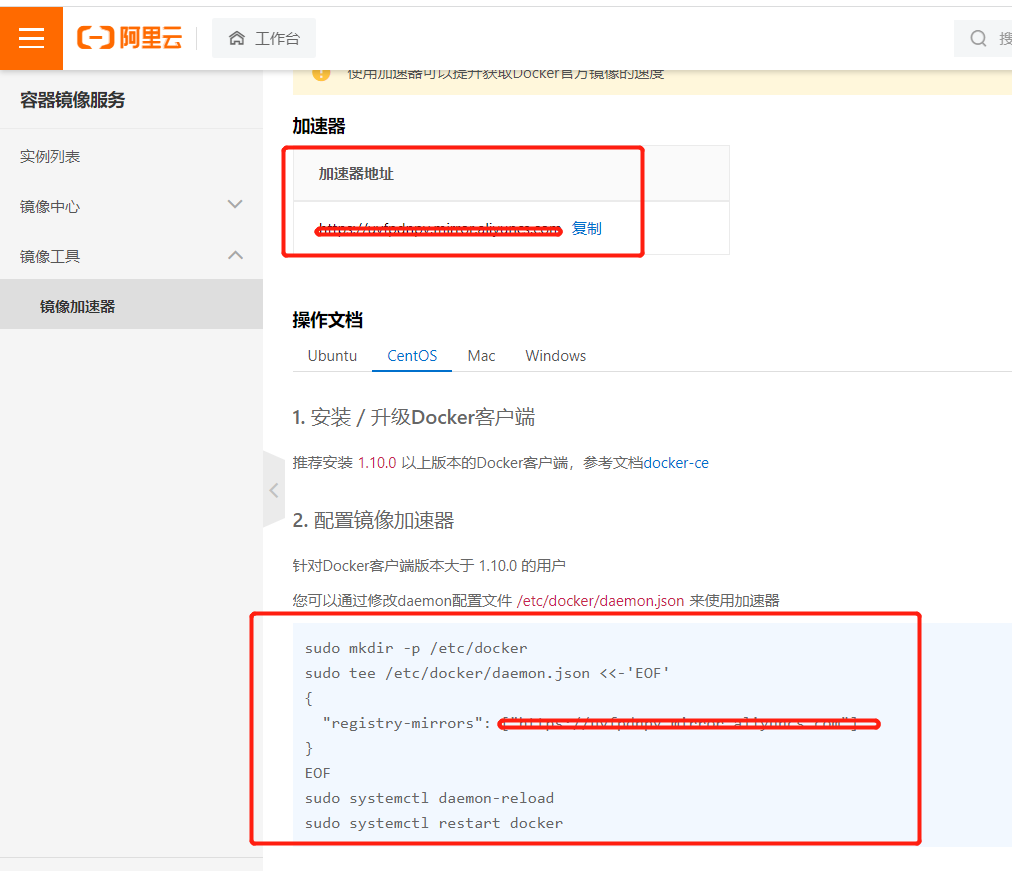
Task: Click the 操作文档 section heading
Action: [x=327, y=320]
